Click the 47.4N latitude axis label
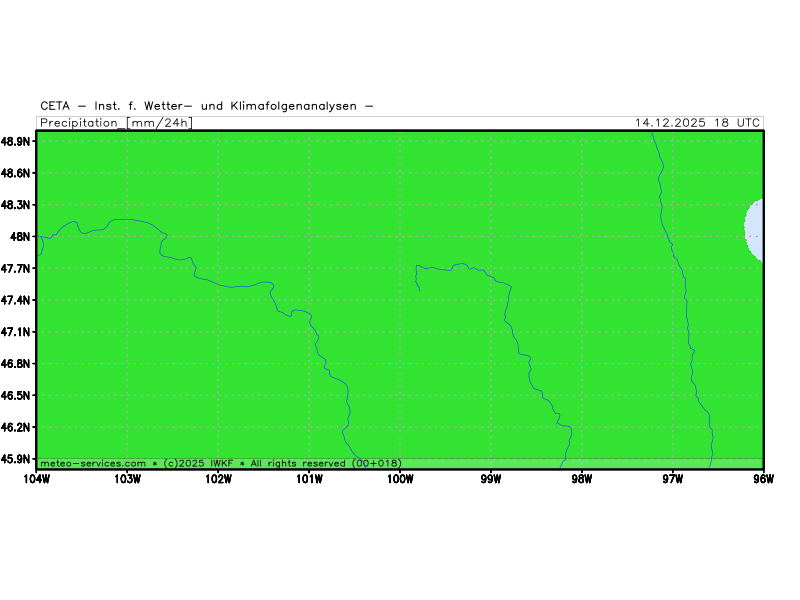The image size is (800, 600). [17, 300]
